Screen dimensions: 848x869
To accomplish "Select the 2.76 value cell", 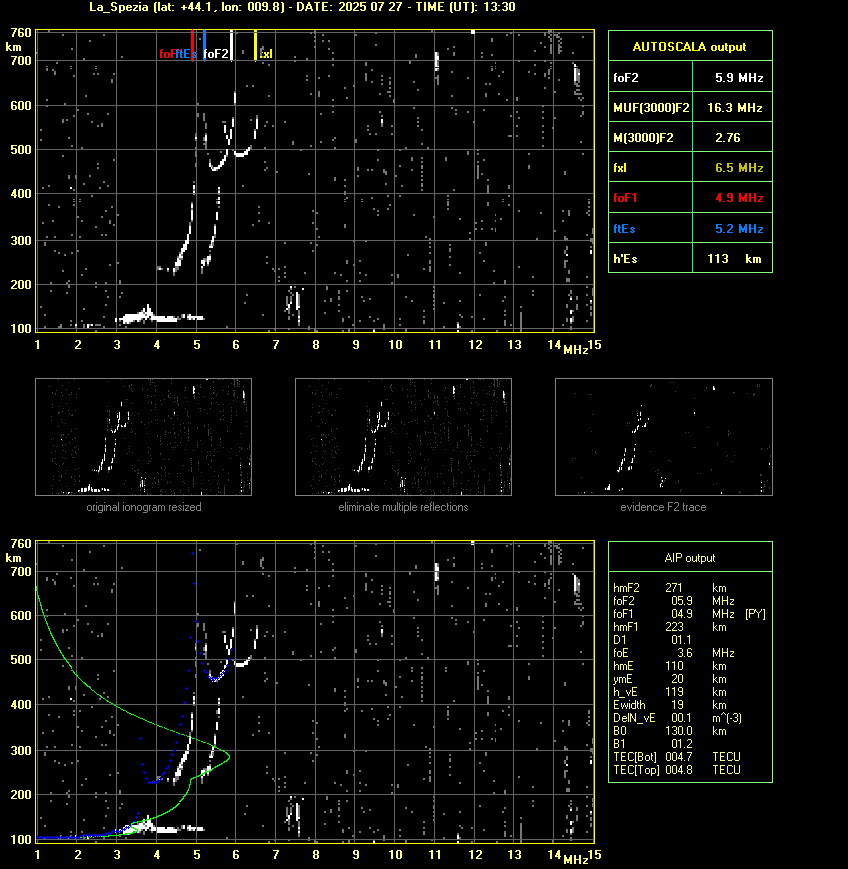I will (x=732, y=137).
